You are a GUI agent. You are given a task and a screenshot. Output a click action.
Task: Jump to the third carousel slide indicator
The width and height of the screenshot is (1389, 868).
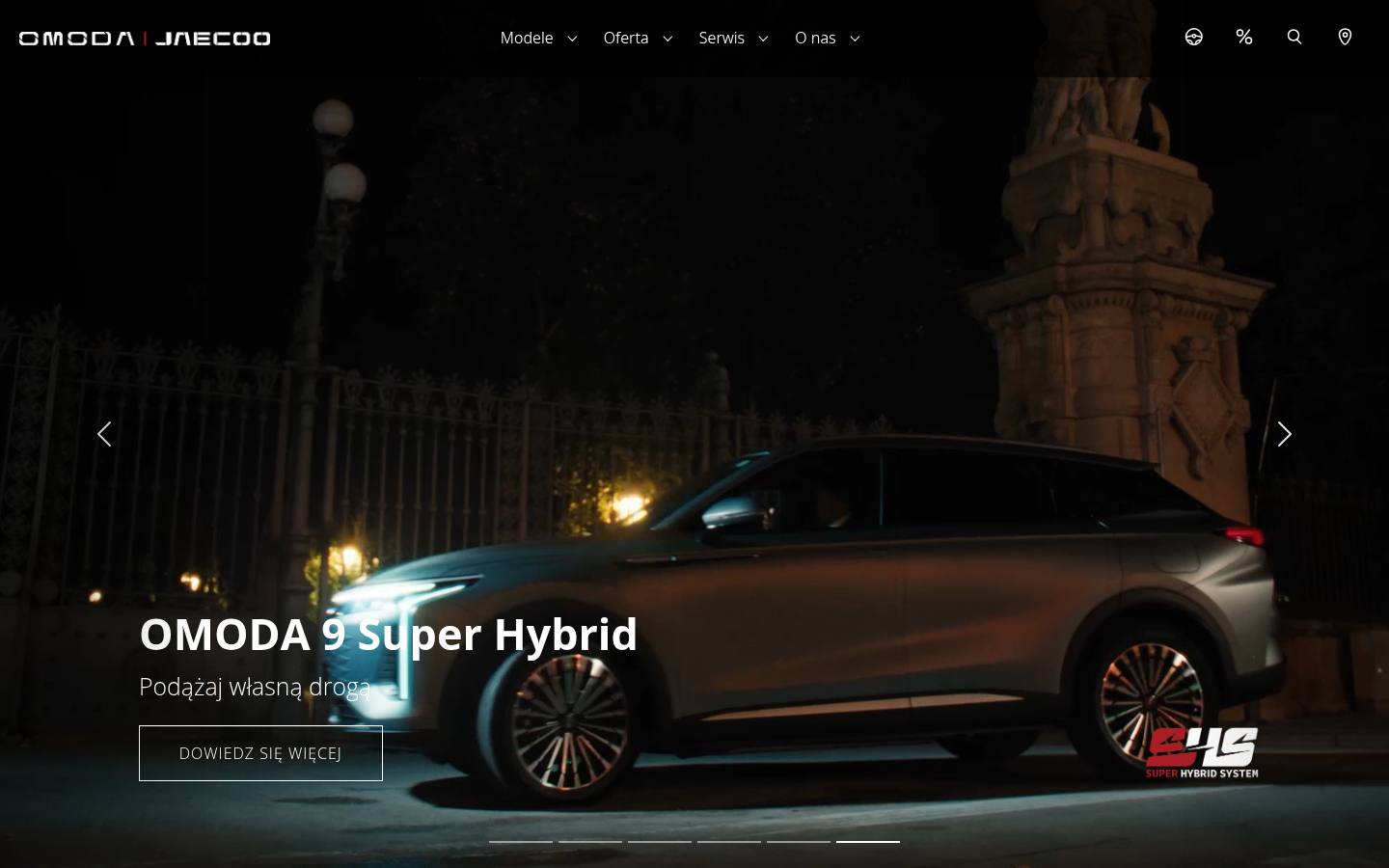pyautogui.click(x=660, y=842)
